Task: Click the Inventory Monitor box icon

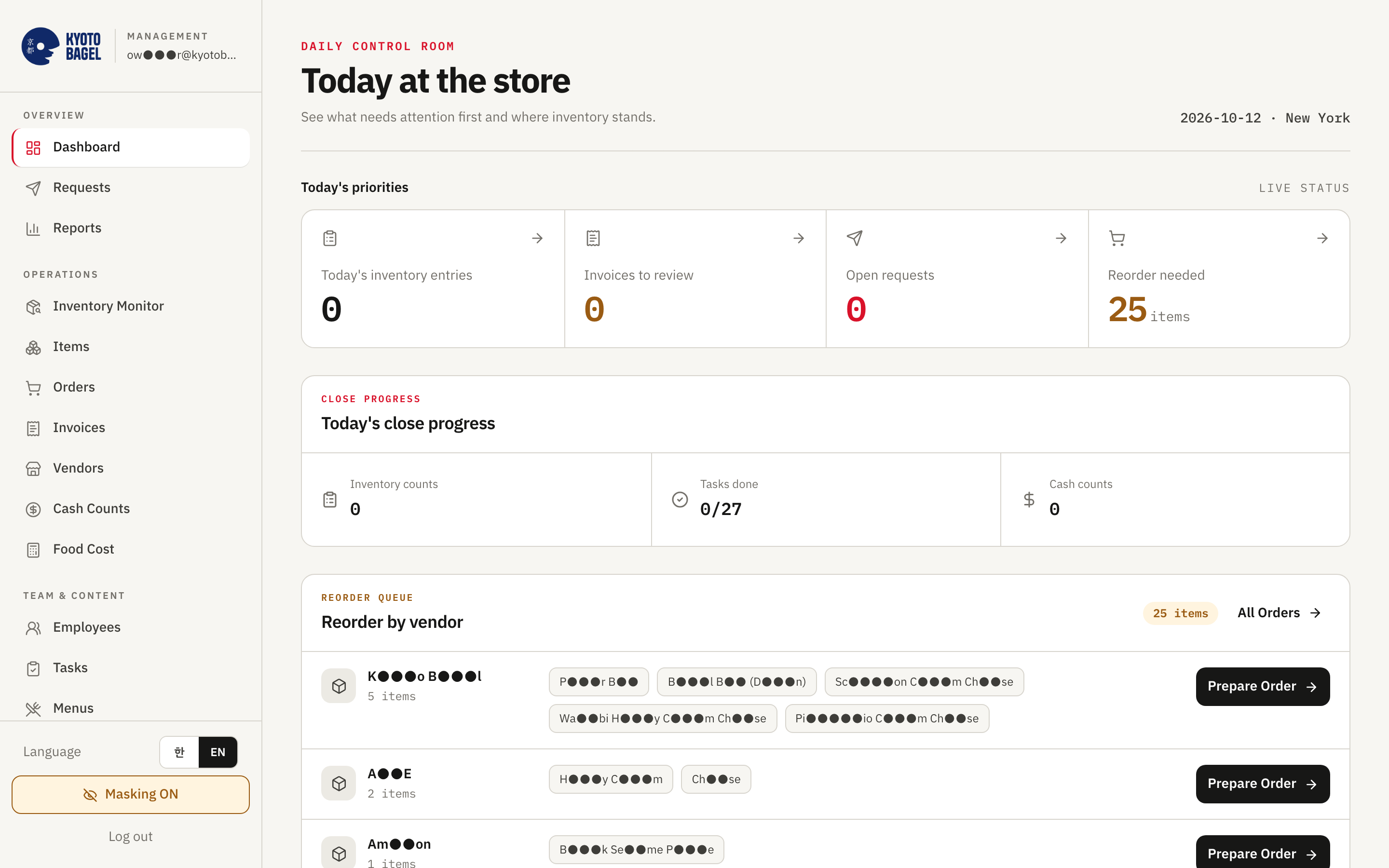Action: (33, 307)
